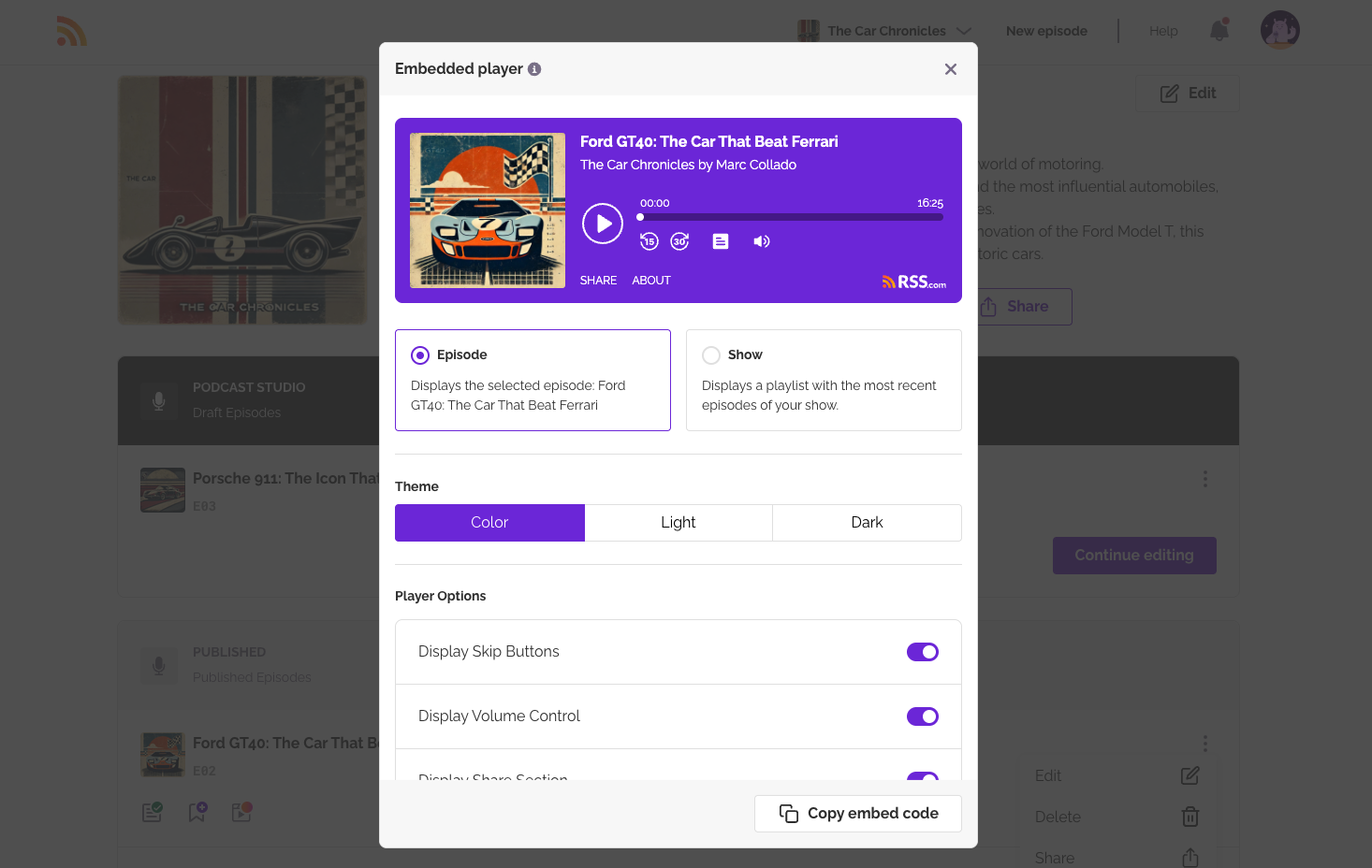
Task: Seek on the player progress bar
Action: click(792, 217)
